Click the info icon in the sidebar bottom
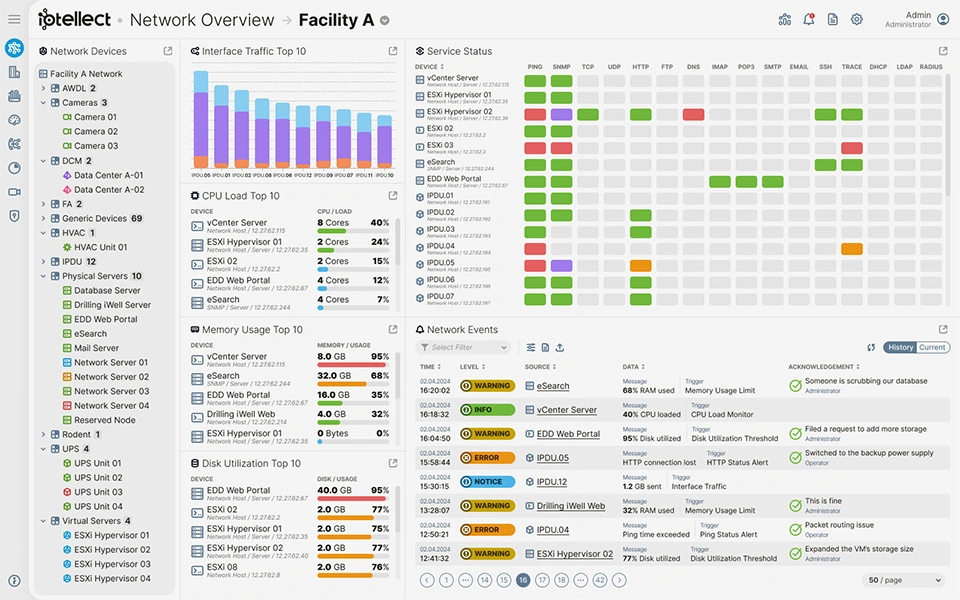This screenshot has width=960, height=600. (14, 580)
